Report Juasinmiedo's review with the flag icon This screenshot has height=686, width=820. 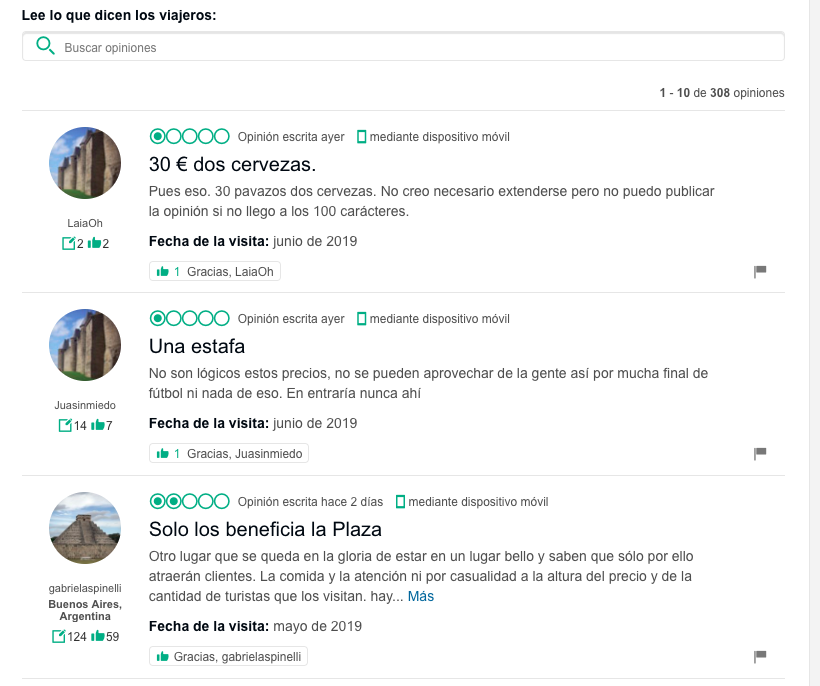pyautogui.click(x=760, y=453)
